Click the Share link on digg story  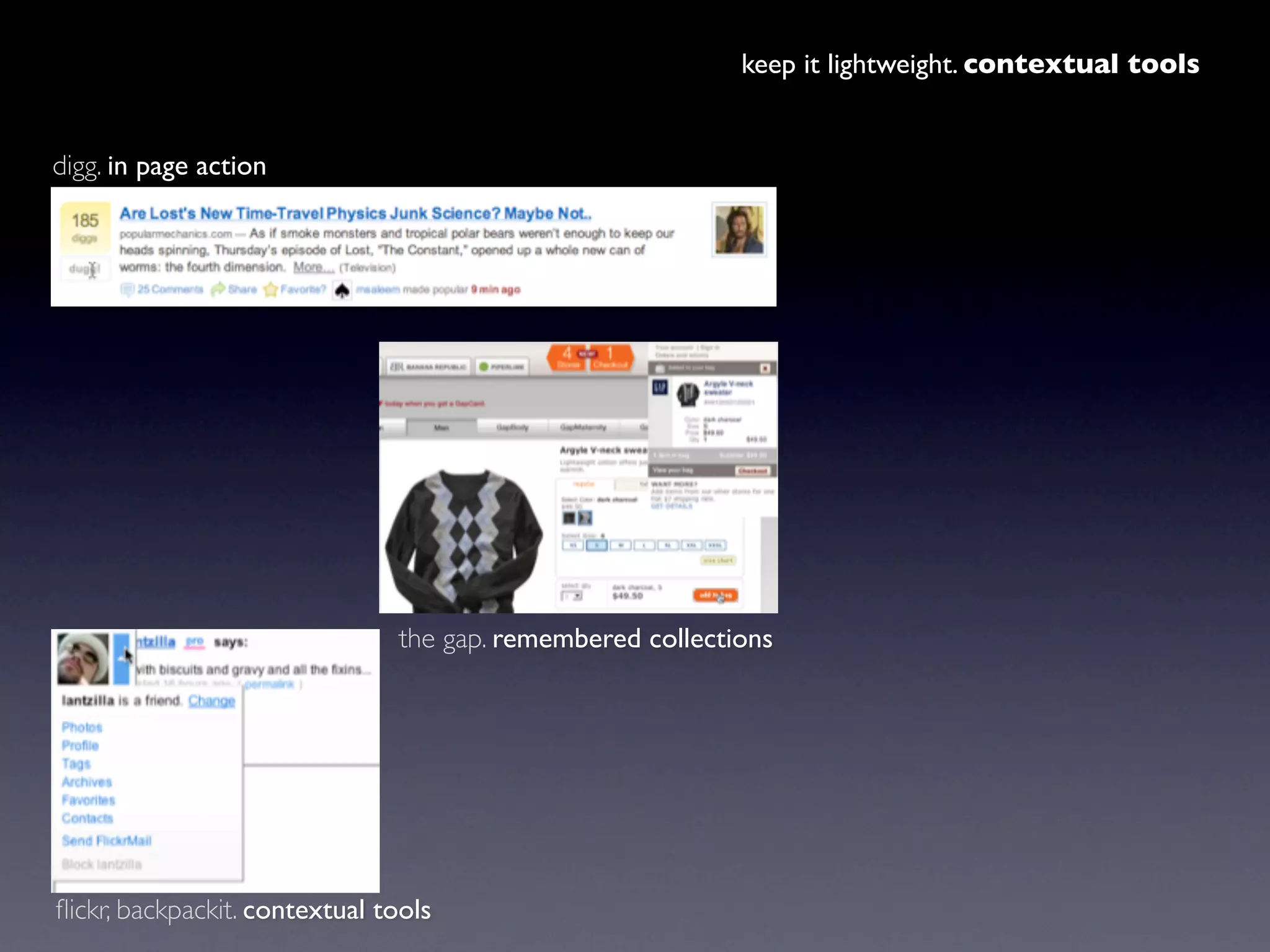[242, 289]
